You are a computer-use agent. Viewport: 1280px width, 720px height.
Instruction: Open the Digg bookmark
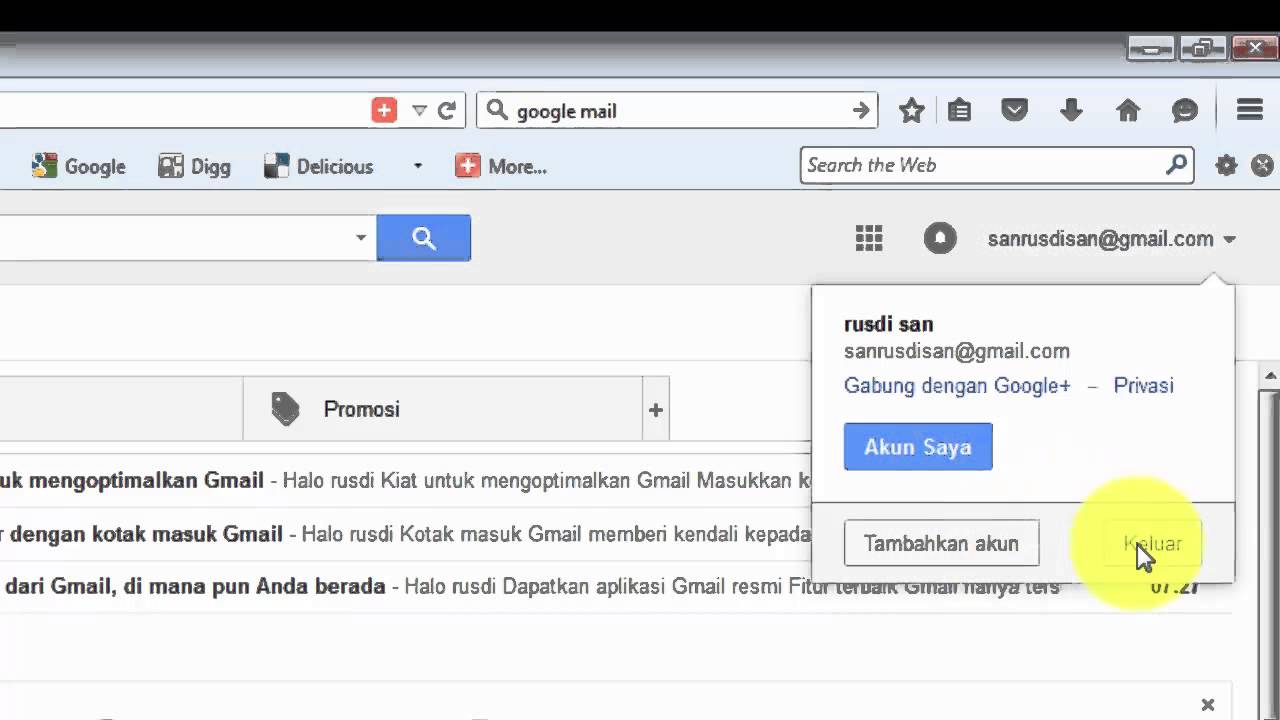195,166
